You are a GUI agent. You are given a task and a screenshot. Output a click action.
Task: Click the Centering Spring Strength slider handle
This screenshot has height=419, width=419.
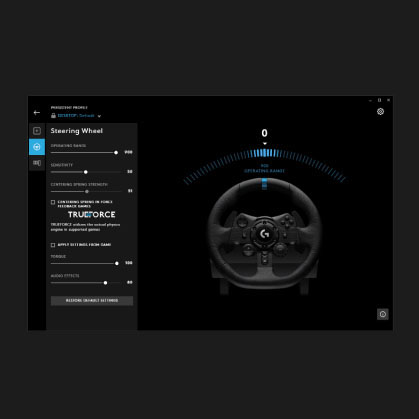click(x=87, y=191)
